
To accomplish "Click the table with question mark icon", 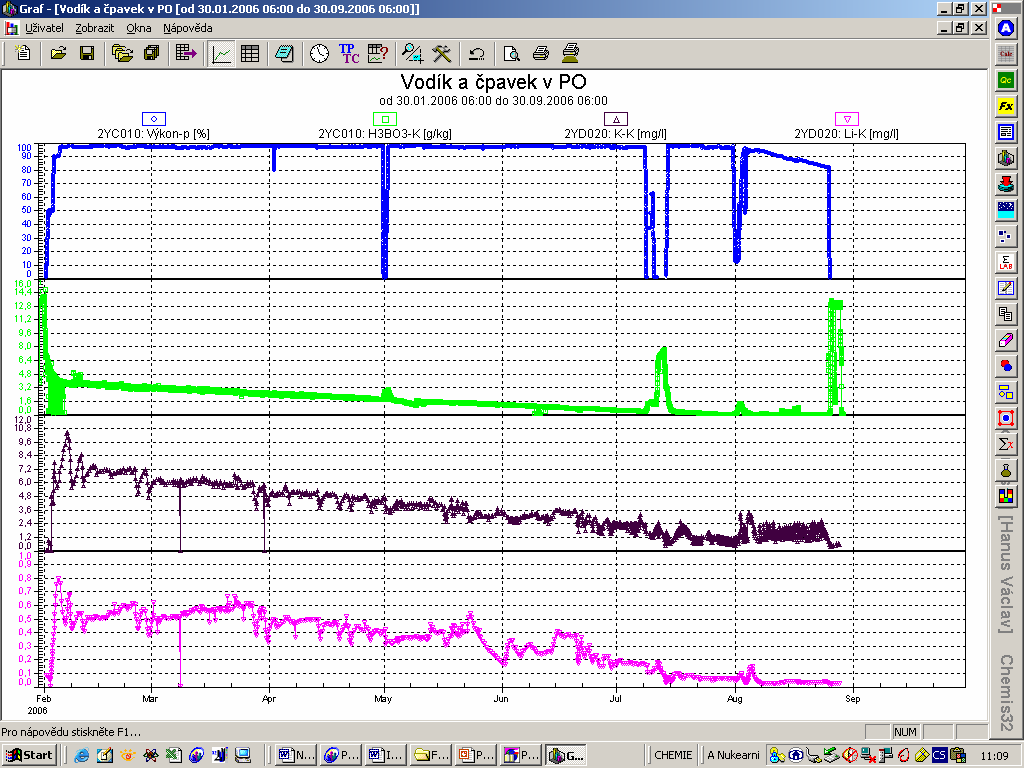I will point(378,53).
